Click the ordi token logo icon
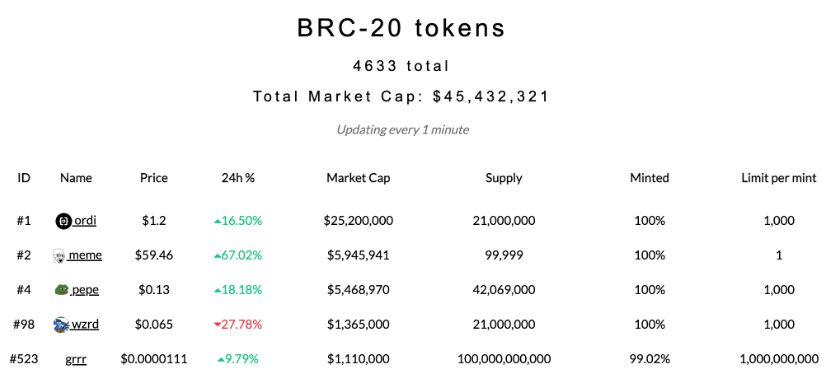The width and height of the screenshot is (837, 385). click(64, 221)
